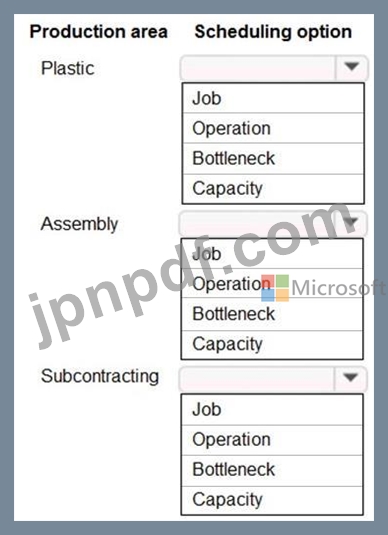The image size is (388, 535).
Task: Open the Assembly scheduling dropdown arrow
Action: [351, 223]
